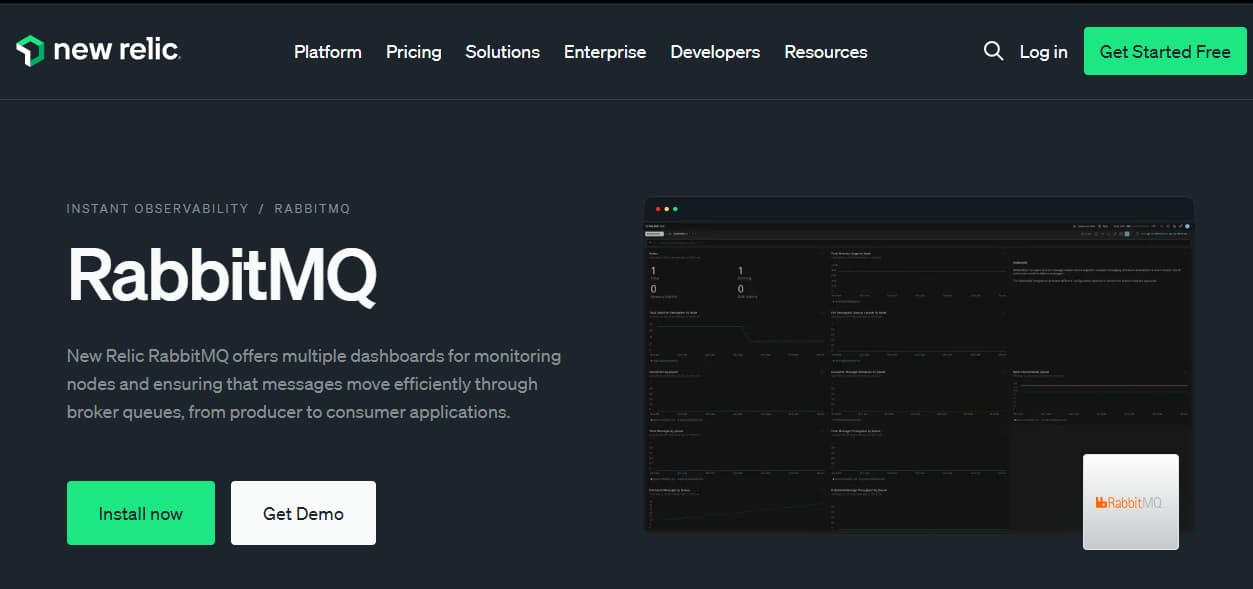
Task: Open the Log in link
Action: point(1043,52)
